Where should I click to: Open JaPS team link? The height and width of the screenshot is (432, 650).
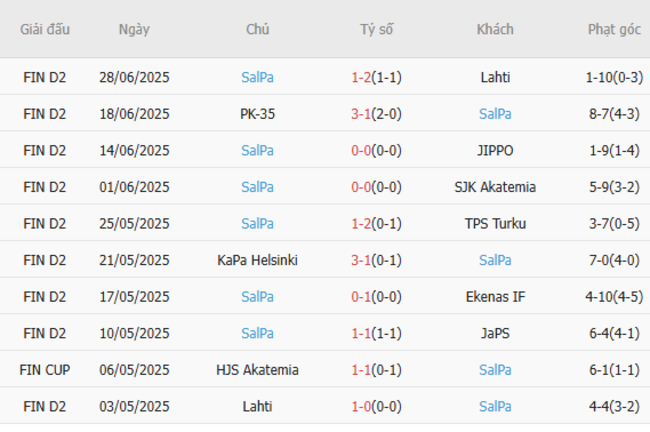point(495,333)
